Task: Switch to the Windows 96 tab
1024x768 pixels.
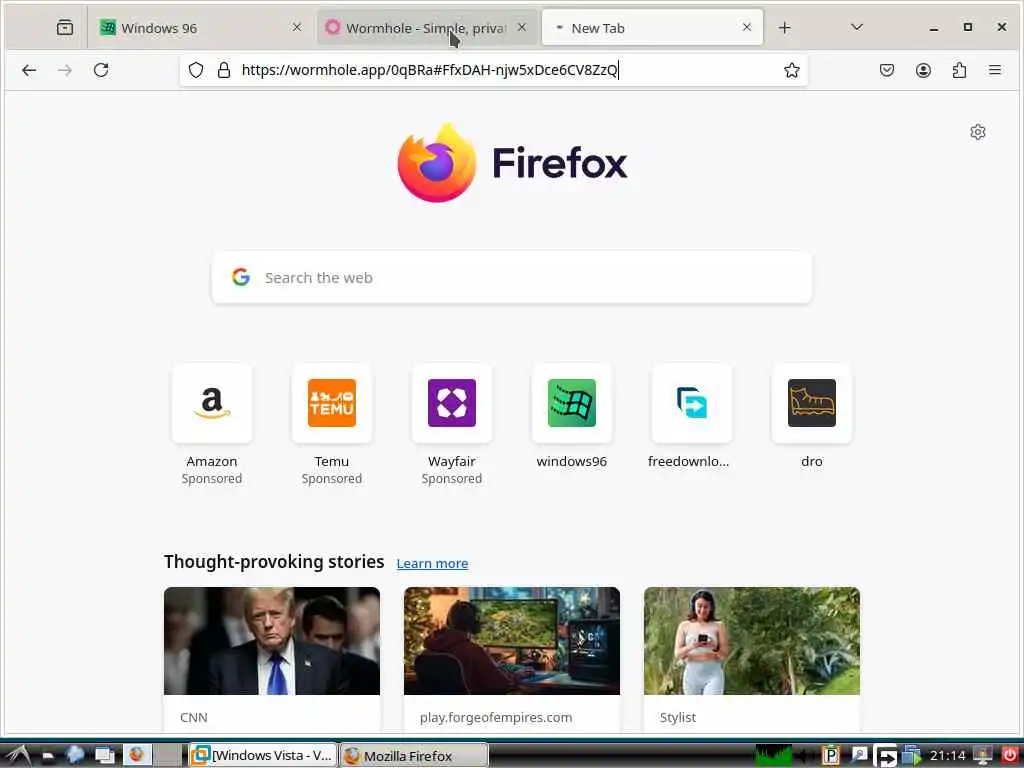Action: click(200, 27)
